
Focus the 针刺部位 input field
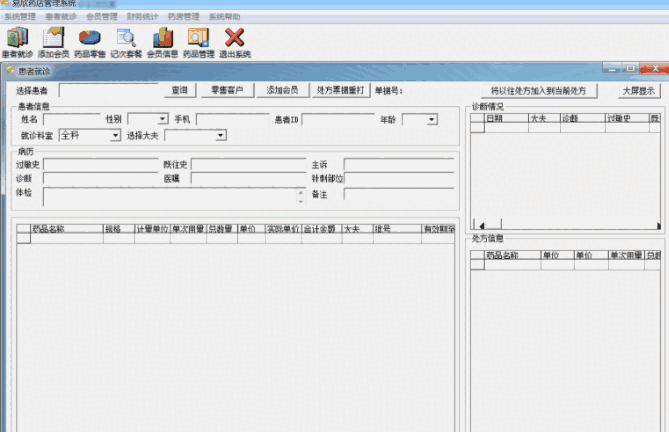pyautogui.click(x=399, y=178)
